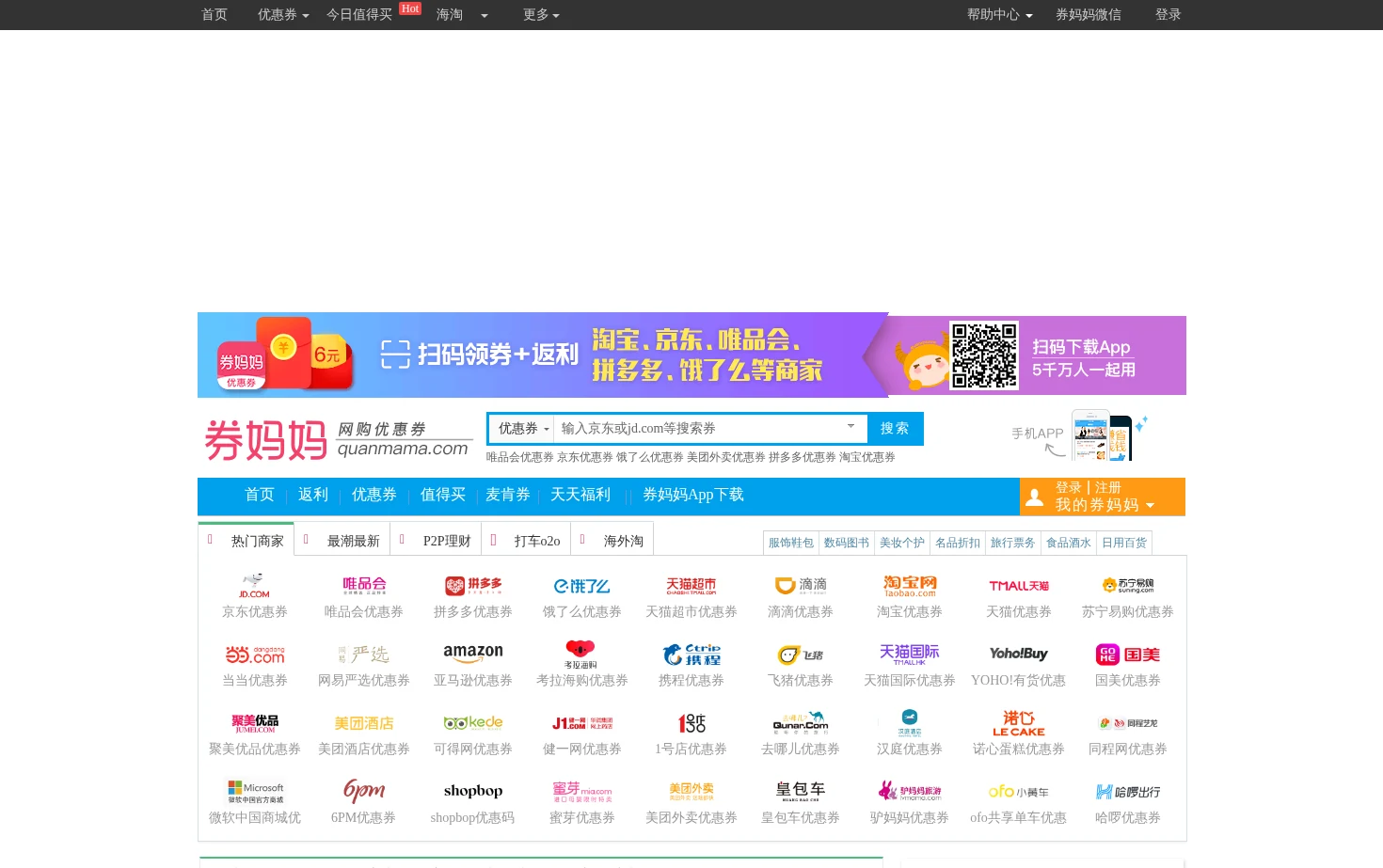Select the shopbop logo
Viewport: 1383px width, 868px height.
[472, 791]
